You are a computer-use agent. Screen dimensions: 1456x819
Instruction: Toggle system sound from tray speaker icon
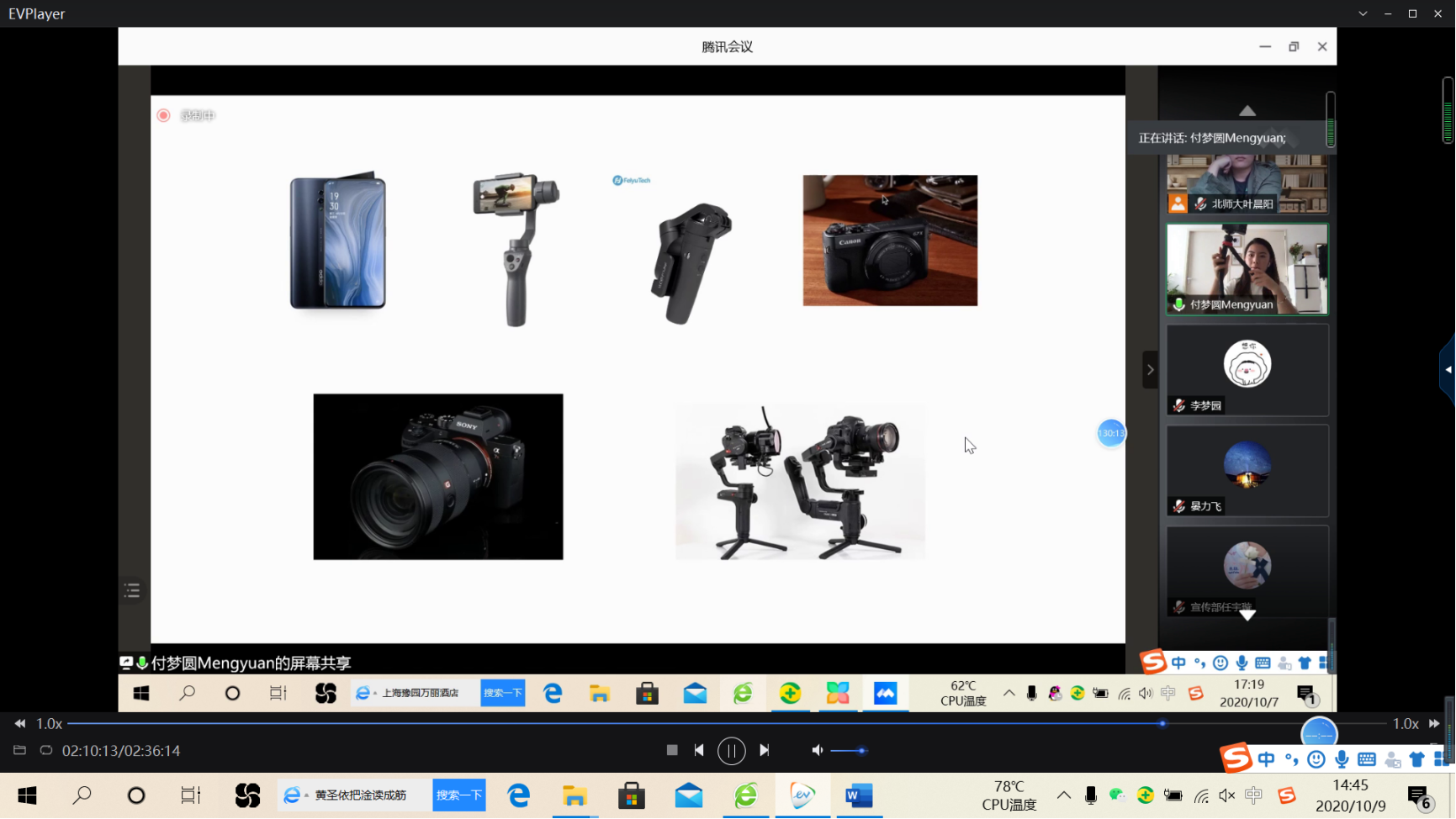pos(1227,795)
